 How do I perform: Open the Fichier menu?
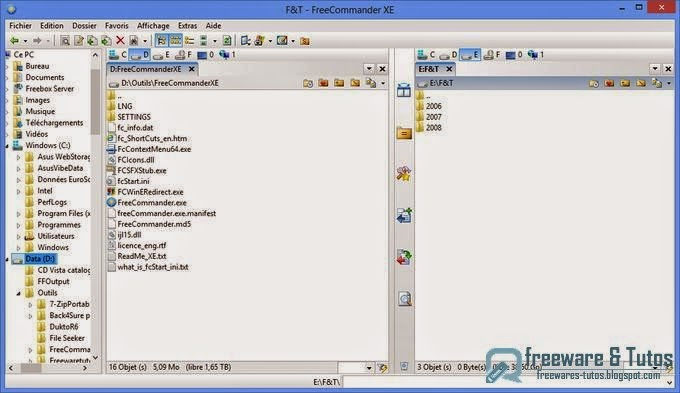[x=21, y=26]
